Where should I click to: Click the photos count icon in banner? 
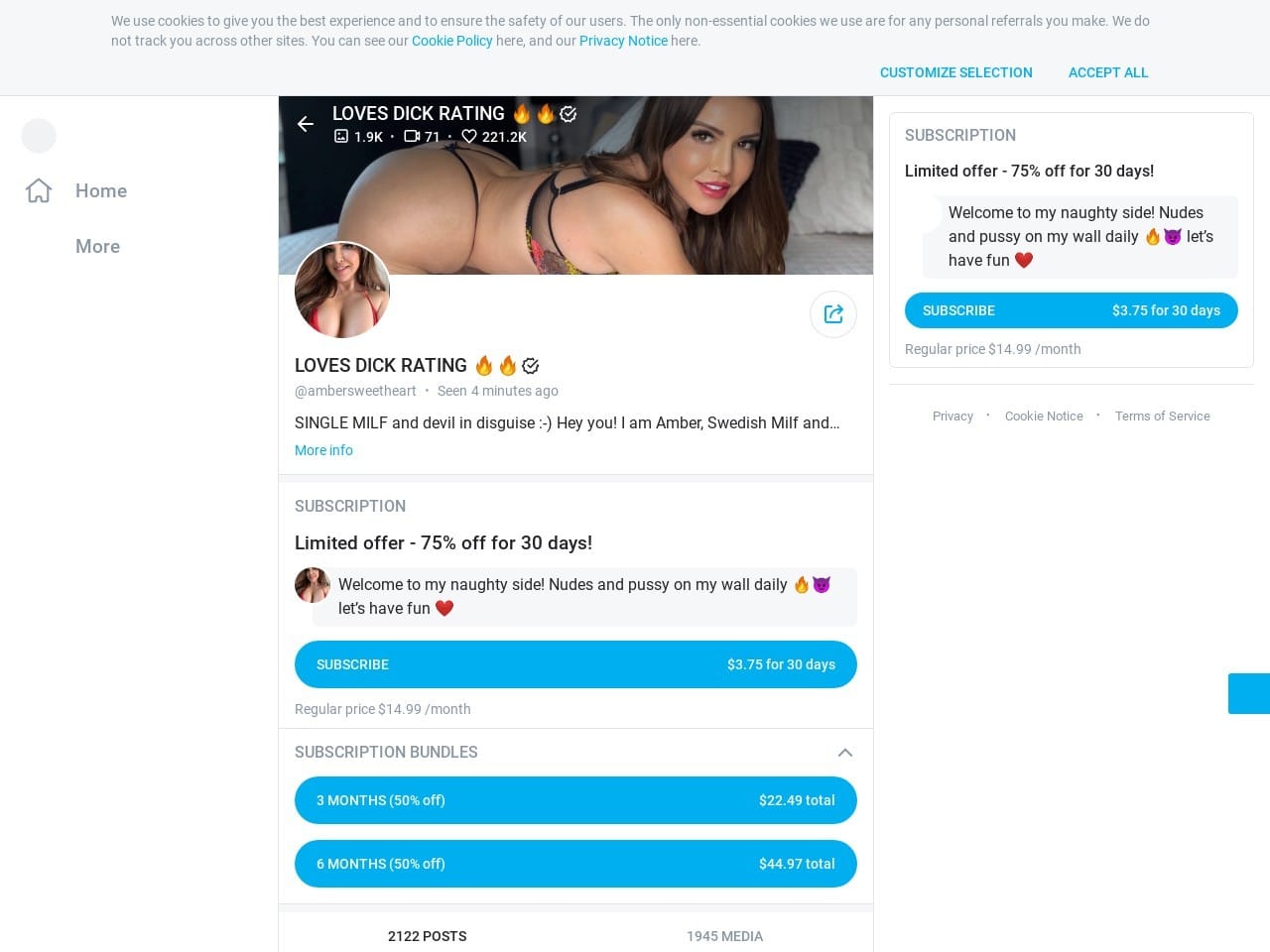coord(341,137)
